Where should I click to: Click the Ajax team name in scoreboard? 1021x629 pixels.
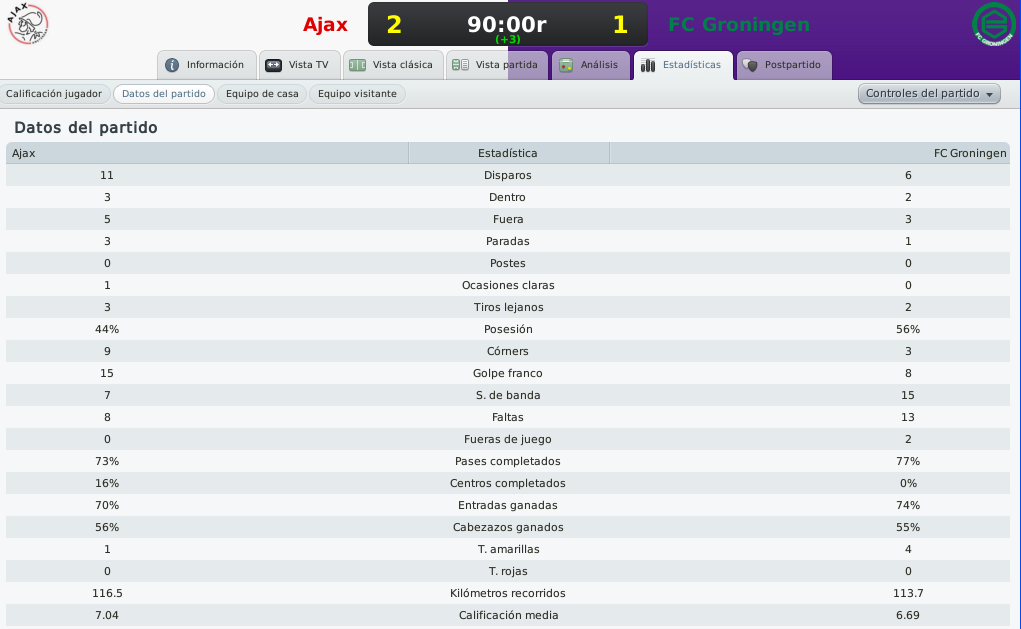click(x=325, y=25)
